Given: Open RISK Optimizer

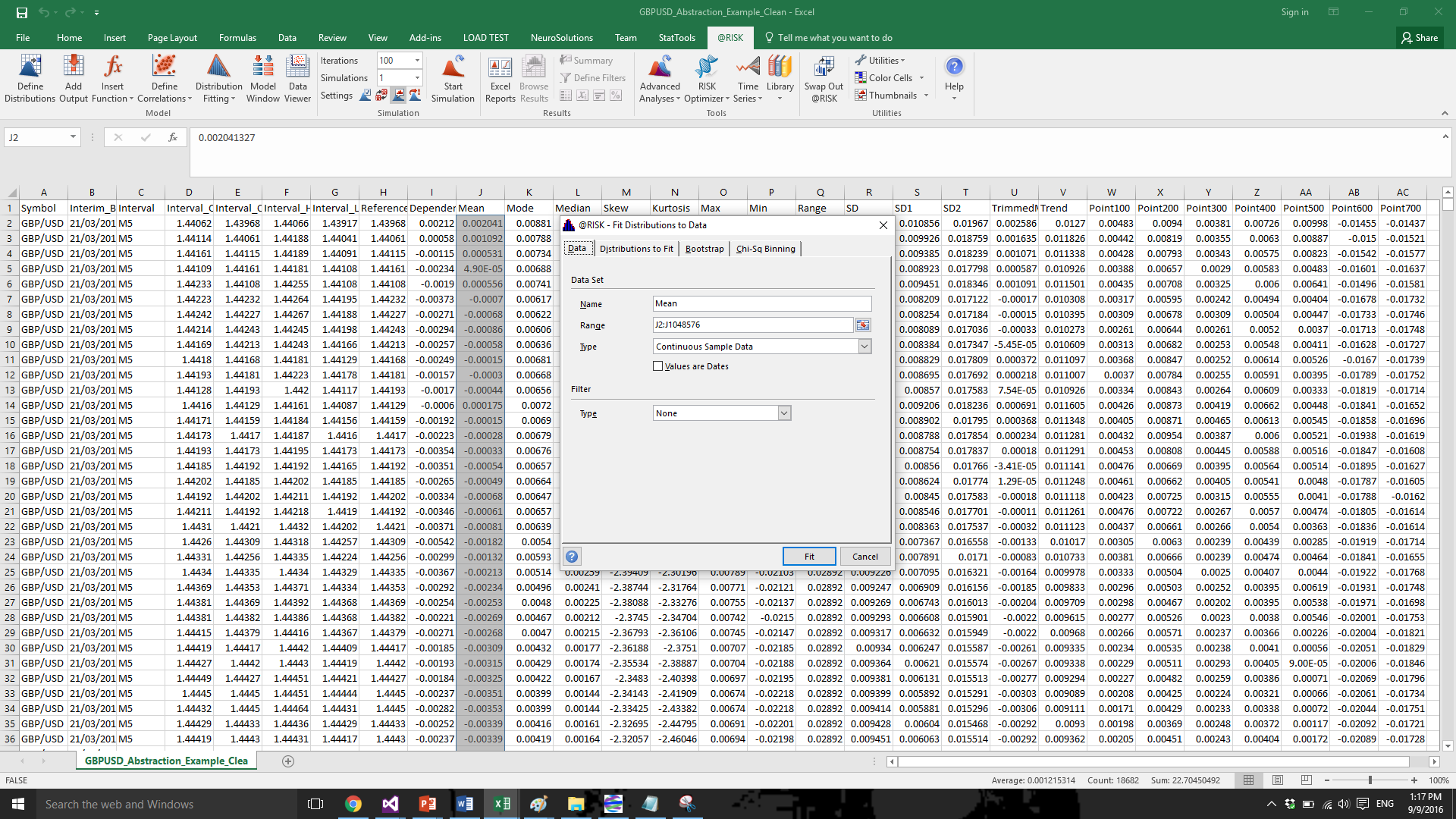Looking at the screenshot, I should [706, 78].
